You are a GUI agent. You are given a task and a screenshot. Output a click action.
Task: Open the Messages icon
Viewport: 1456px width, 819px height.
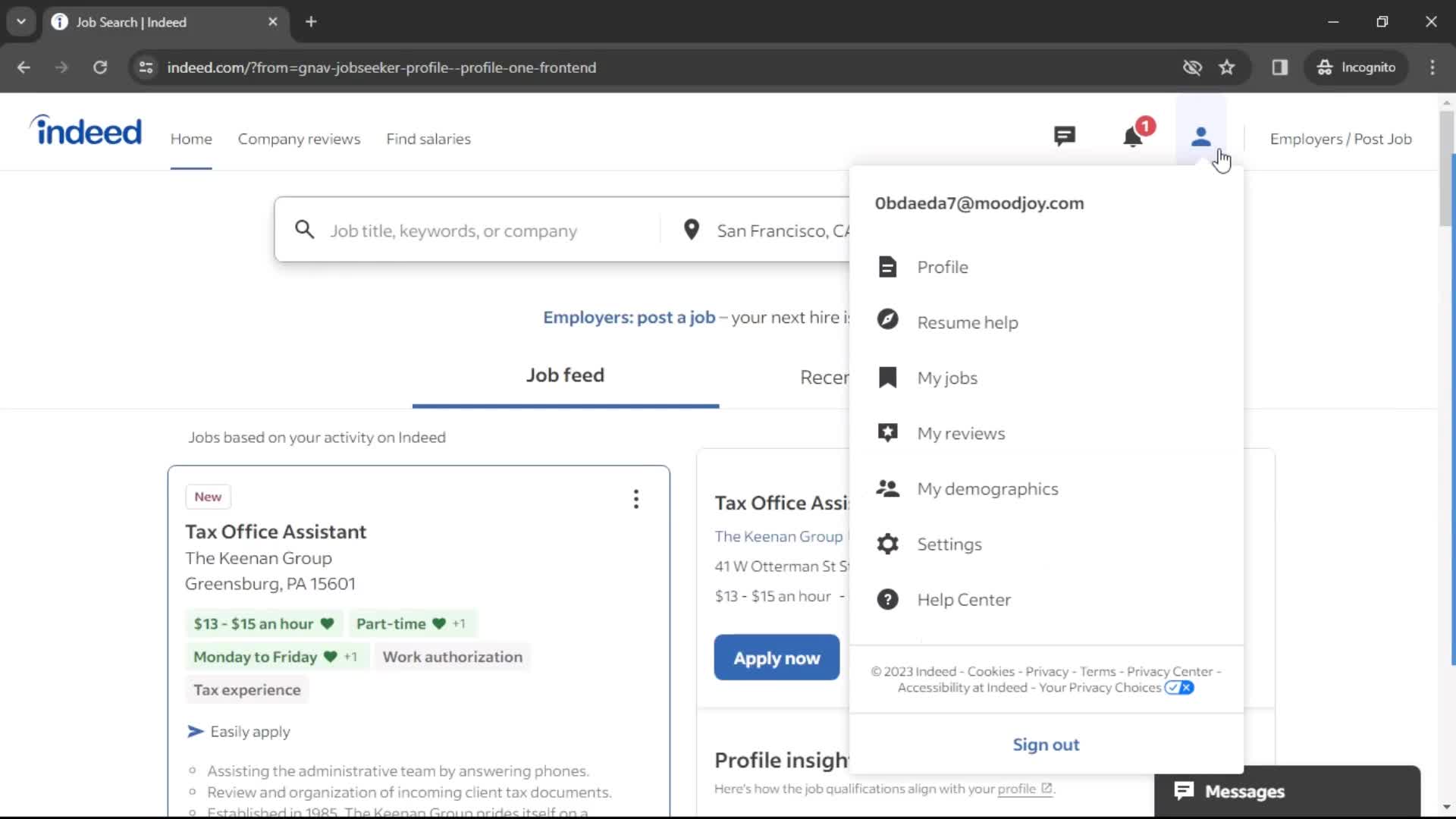[1064, 138]
